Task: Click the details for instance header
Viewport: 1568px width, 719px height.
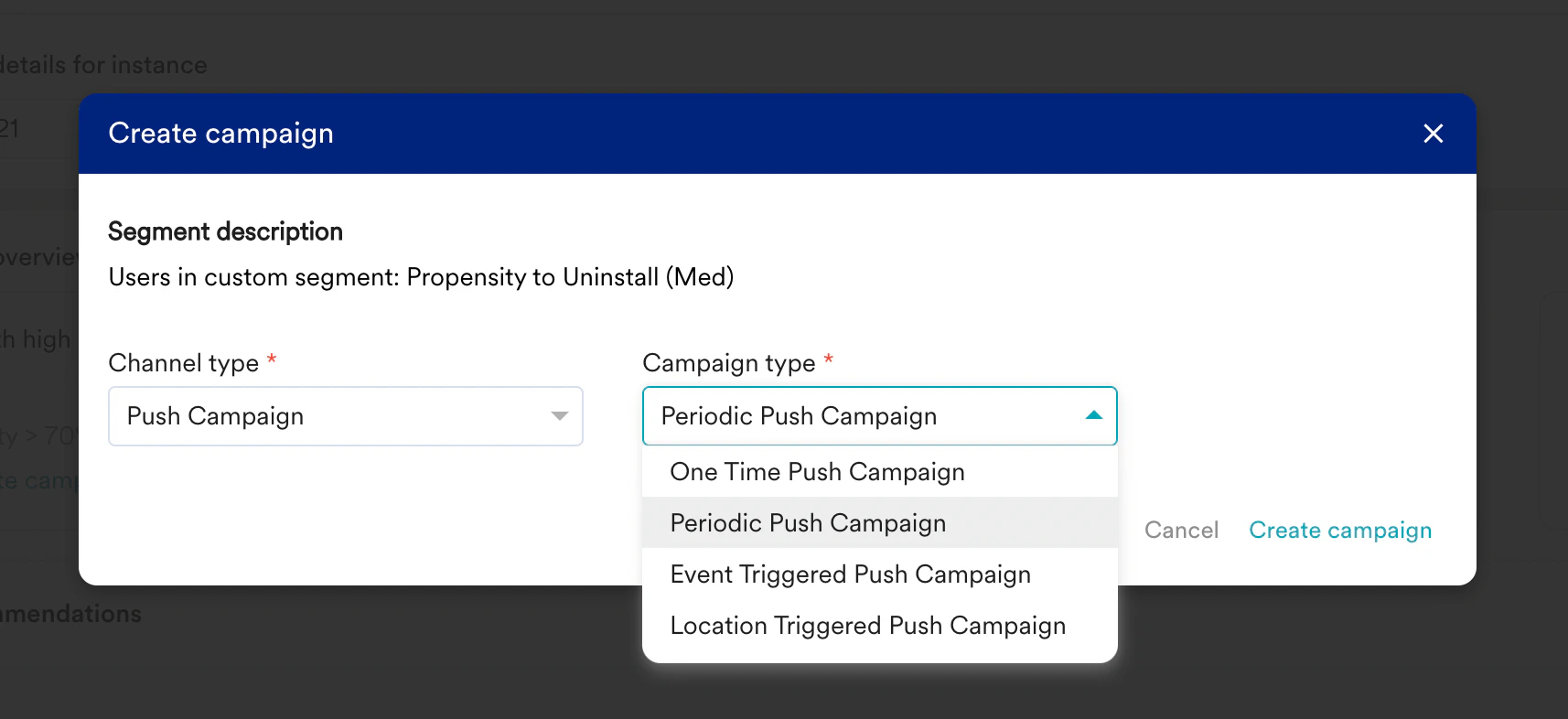Action: click(104, 64)
